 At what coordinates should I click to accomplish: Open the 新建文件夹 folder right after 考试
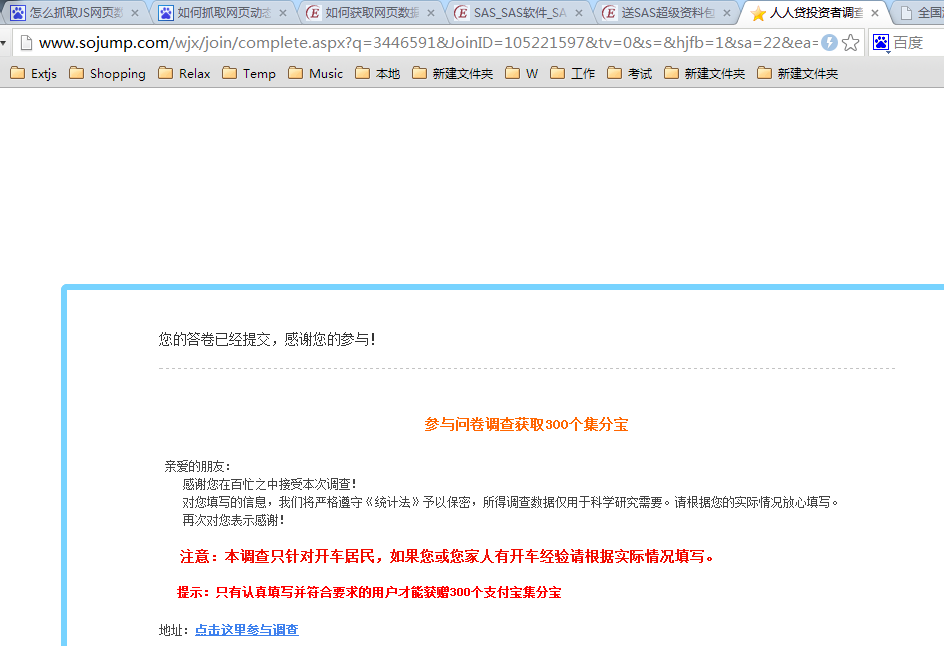[x=705, y=73]
